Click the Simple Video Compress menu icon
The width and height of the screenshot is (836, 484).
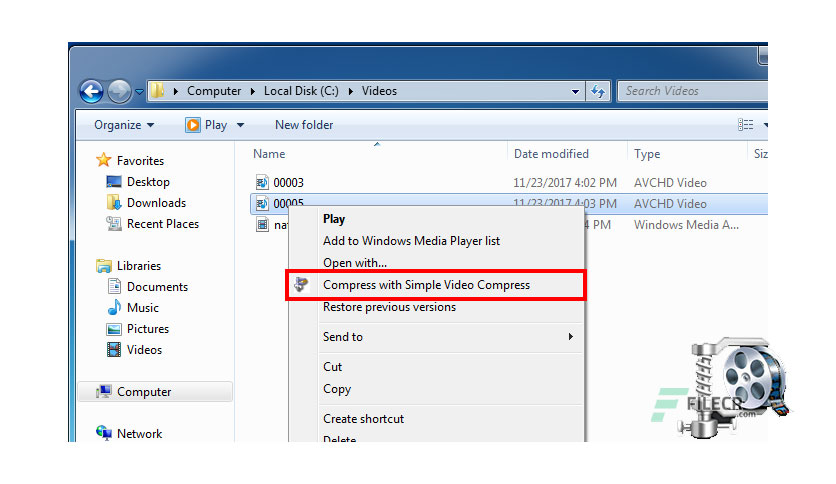click(301, 285)
